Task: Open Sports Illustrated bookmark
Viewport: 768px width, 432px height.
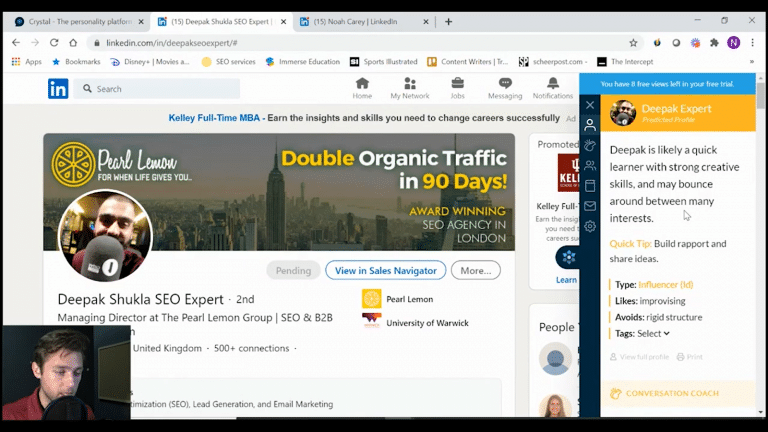Action: click(x=384, y=62)
